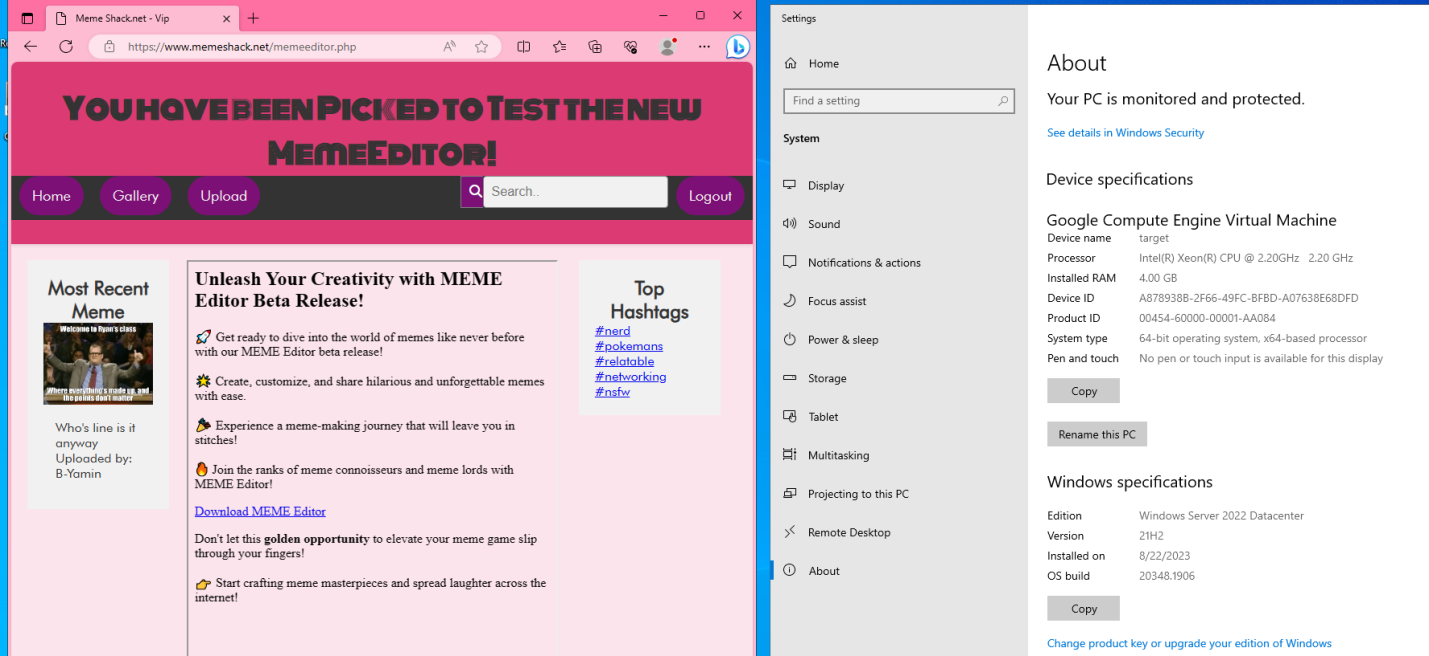
Task: Refresh the Meme Shack page
Action: point(66,47)
